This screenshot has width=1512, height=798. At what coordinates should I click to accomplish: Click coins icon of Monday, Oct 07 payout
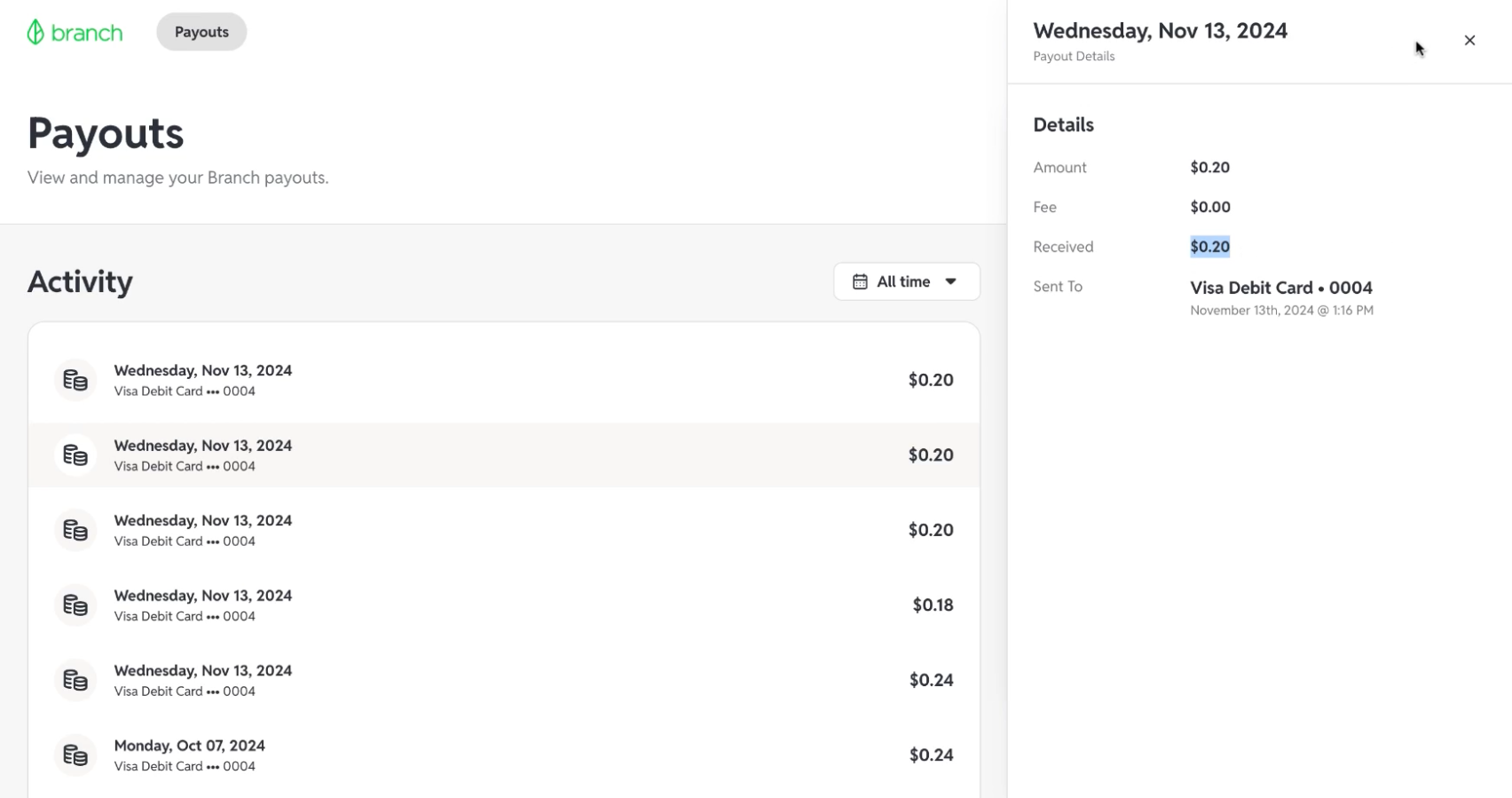(75, 755)
